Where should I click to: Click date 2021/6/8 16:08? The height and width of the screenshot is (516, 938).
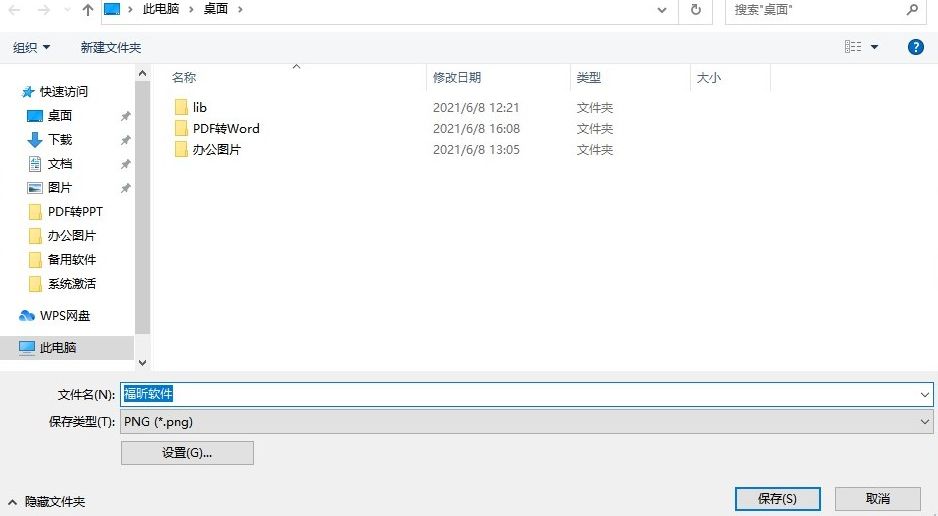[x=476, y=129]
